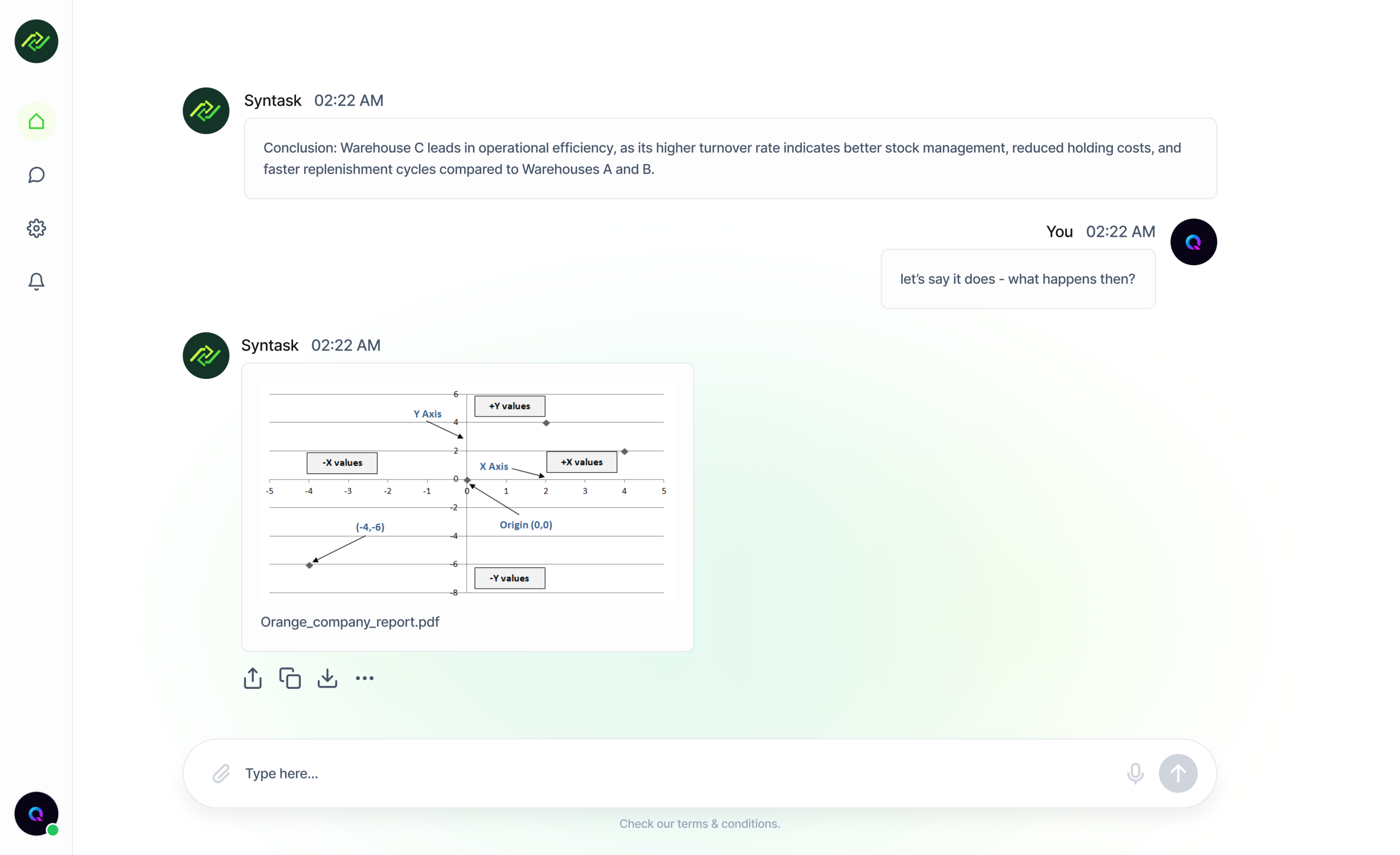Click your avatar beside your message
Screen dimensions: 1400x855
click(1193, 242)
